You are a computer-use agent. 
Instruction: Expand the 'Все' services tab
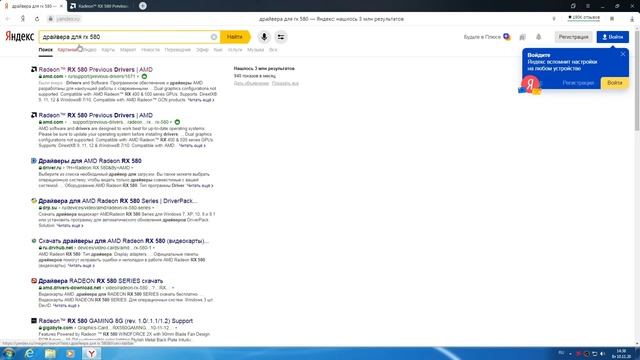pyautogui.click(x=273, y=50)
